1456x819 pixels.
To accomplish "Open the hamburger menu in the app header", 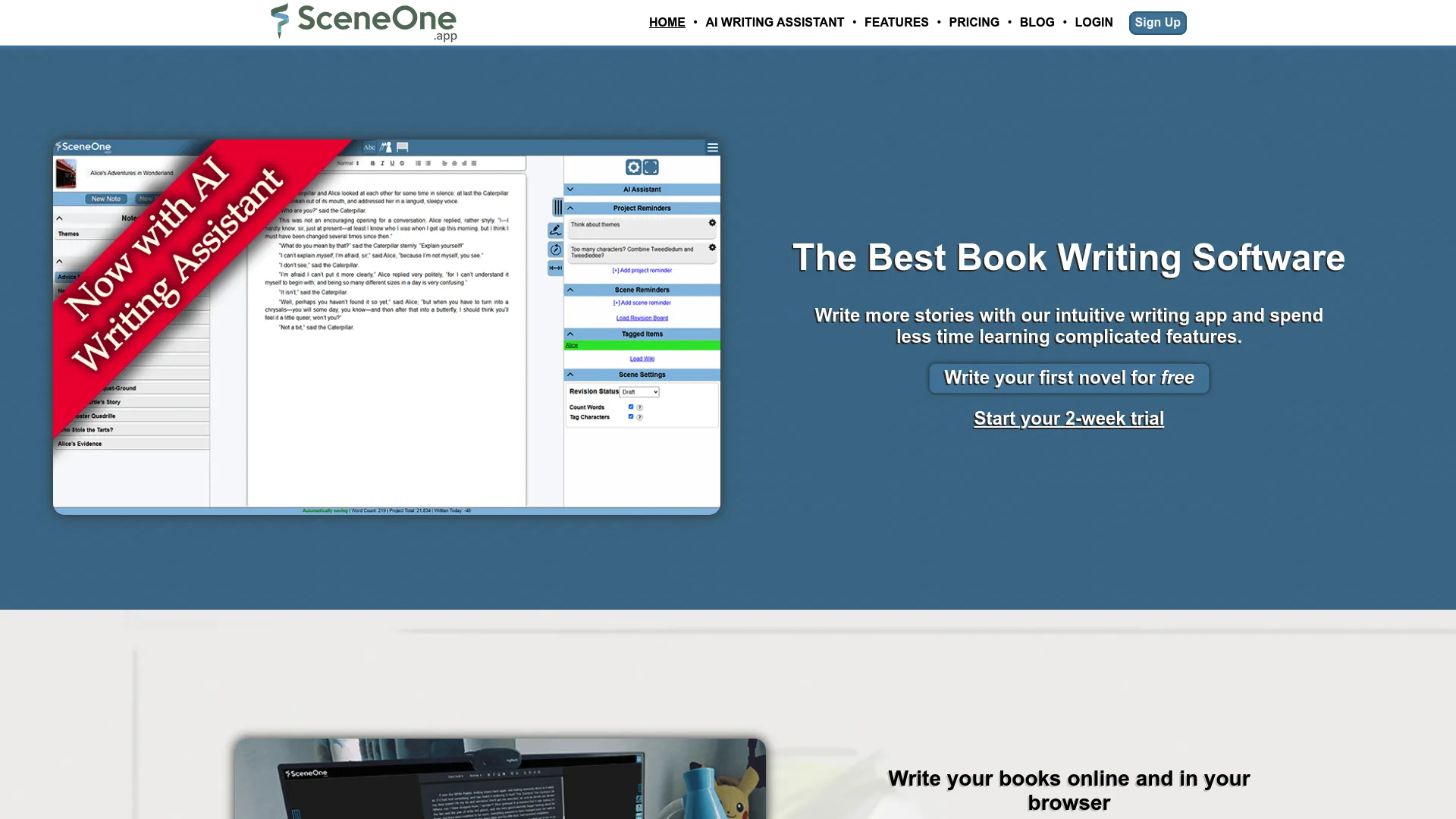I will tap(713, 148).
